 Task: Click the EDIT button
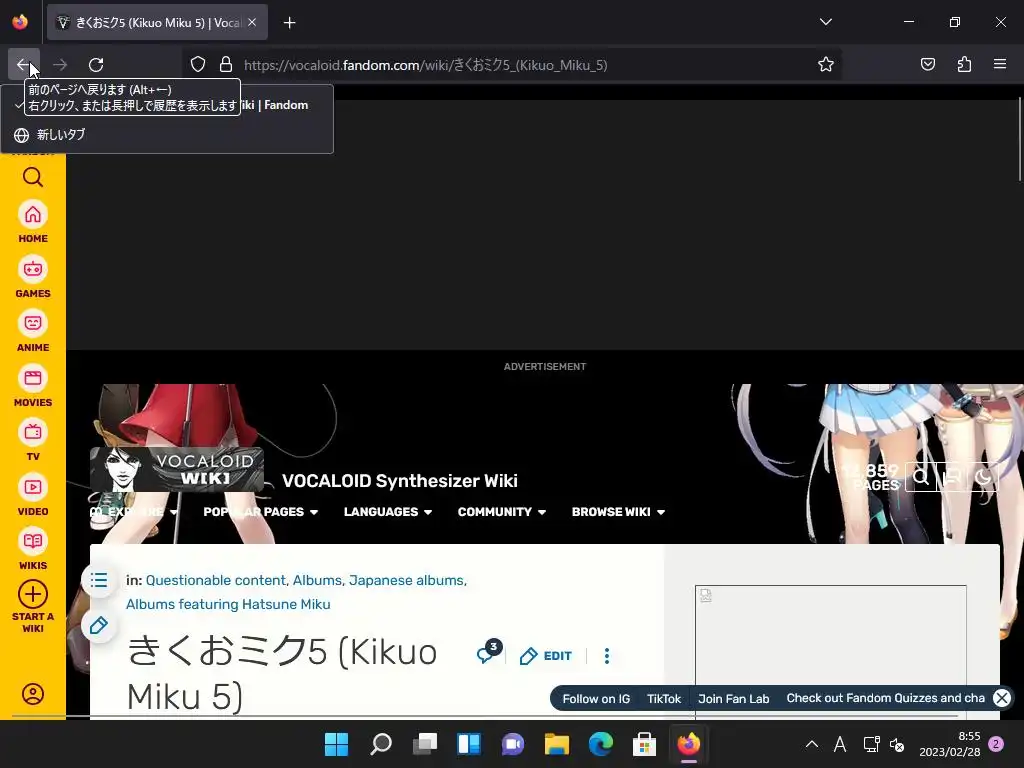click(x=545, y=656)
